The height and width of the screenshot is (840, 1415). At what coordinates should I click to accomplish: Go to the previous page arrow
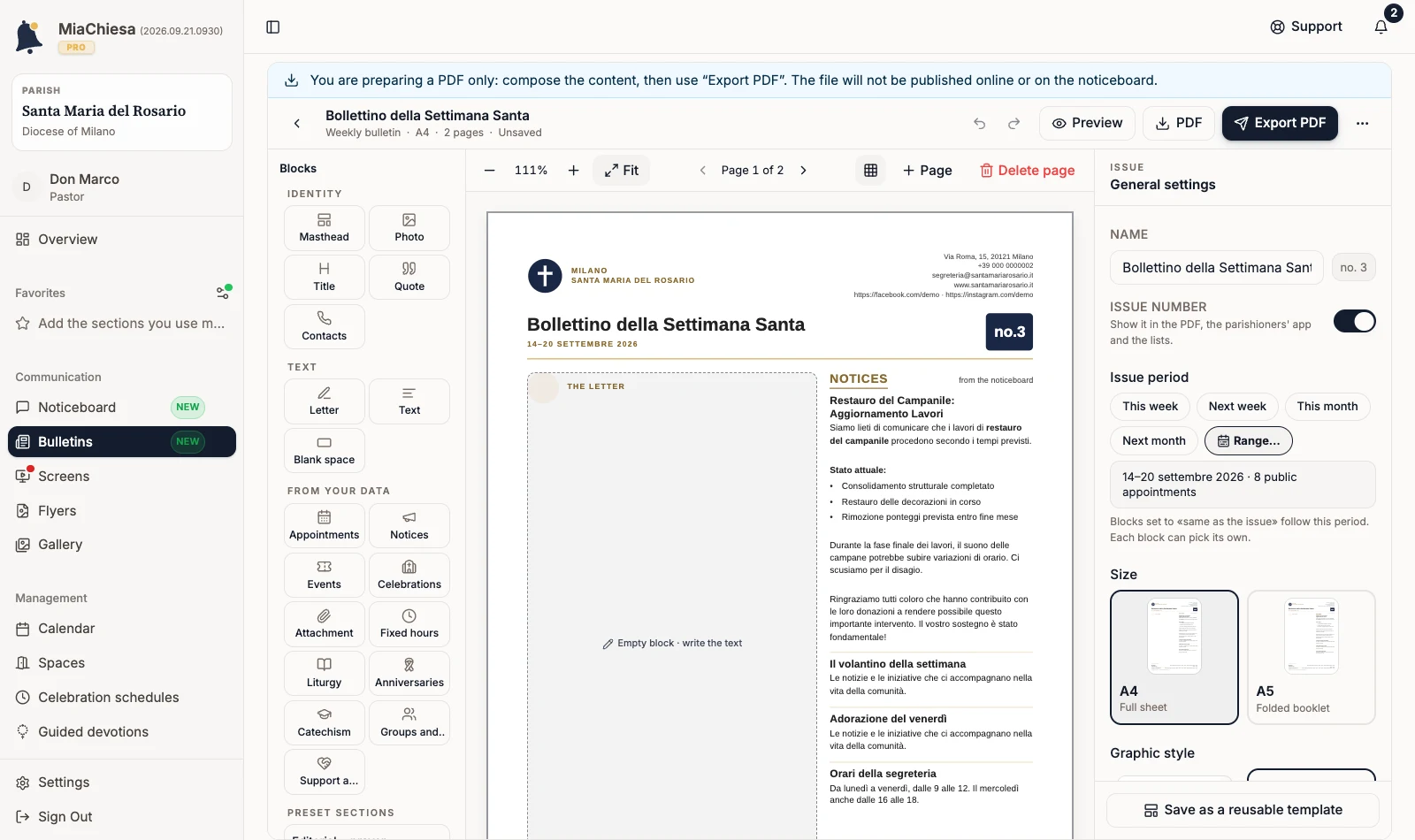click(703, 171)
